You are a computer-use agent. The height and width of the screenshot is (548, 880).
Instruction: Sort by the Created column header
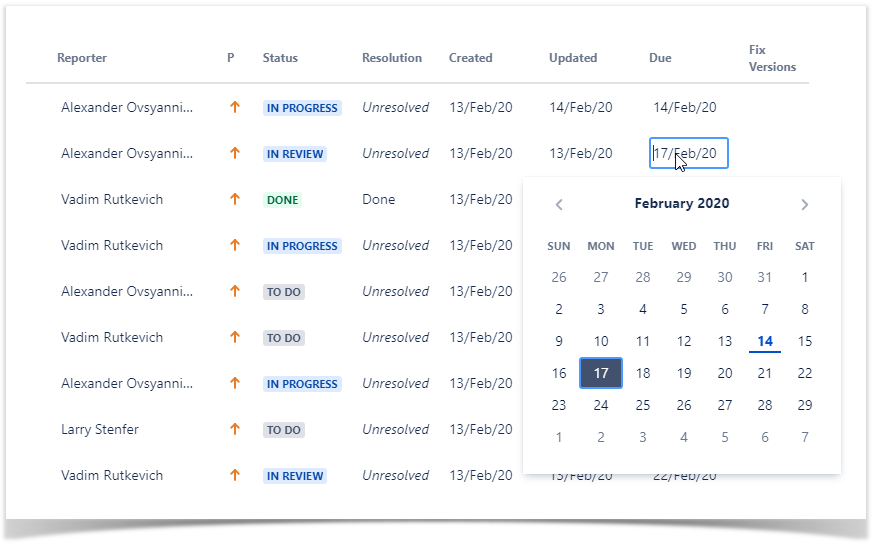point(470,58)
